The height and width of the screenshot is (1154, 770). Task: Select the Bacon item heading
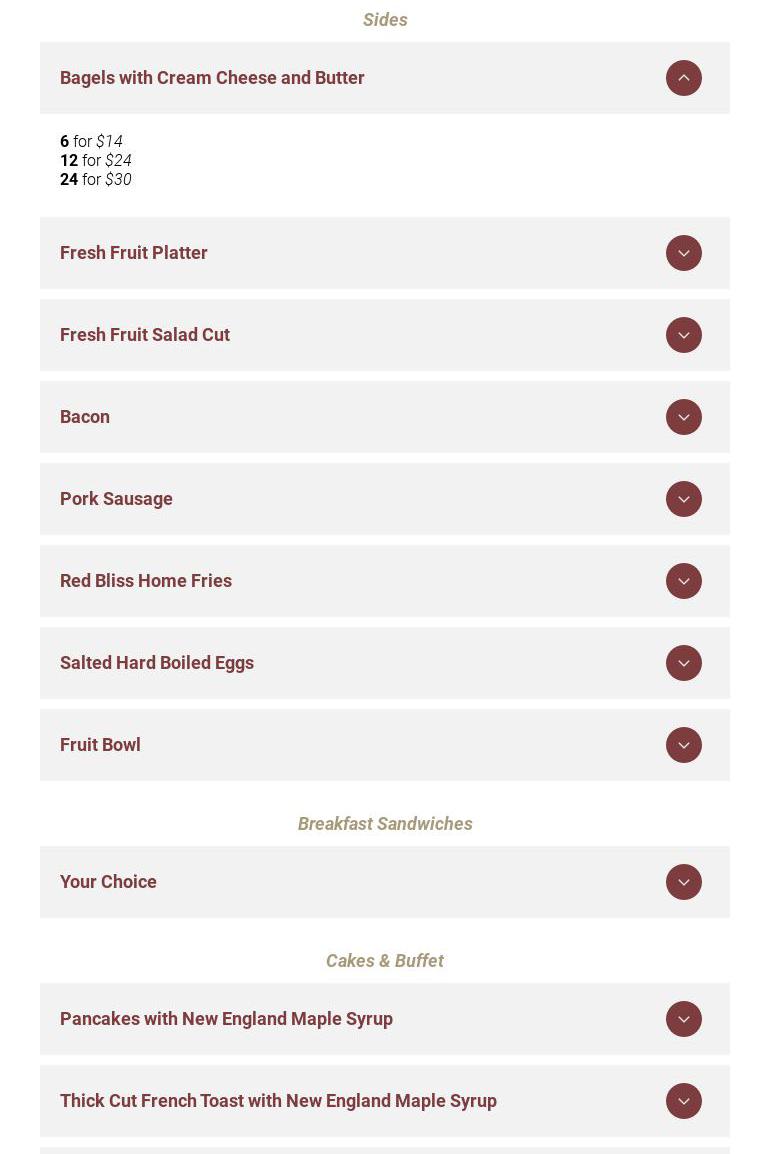[x=85, y=417]
